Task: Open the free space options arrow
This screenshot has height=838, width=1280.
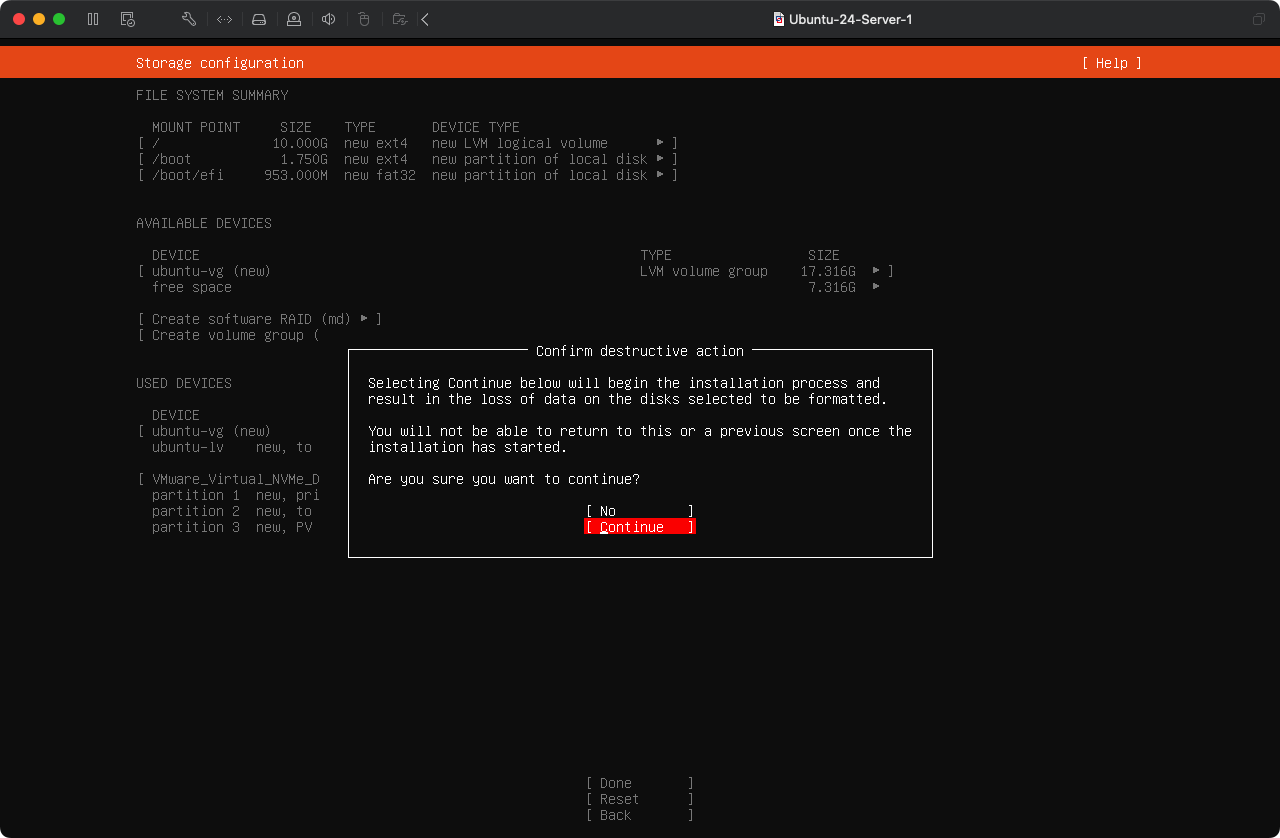Action: pyautogui.click(x=876, y=287)
